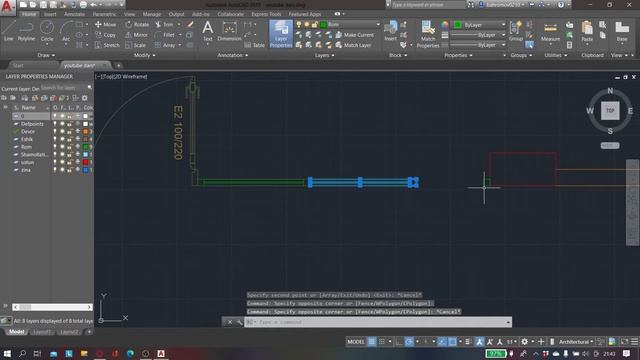Open the Express Tools ribbon tab
640x360 pixels.
266,14
